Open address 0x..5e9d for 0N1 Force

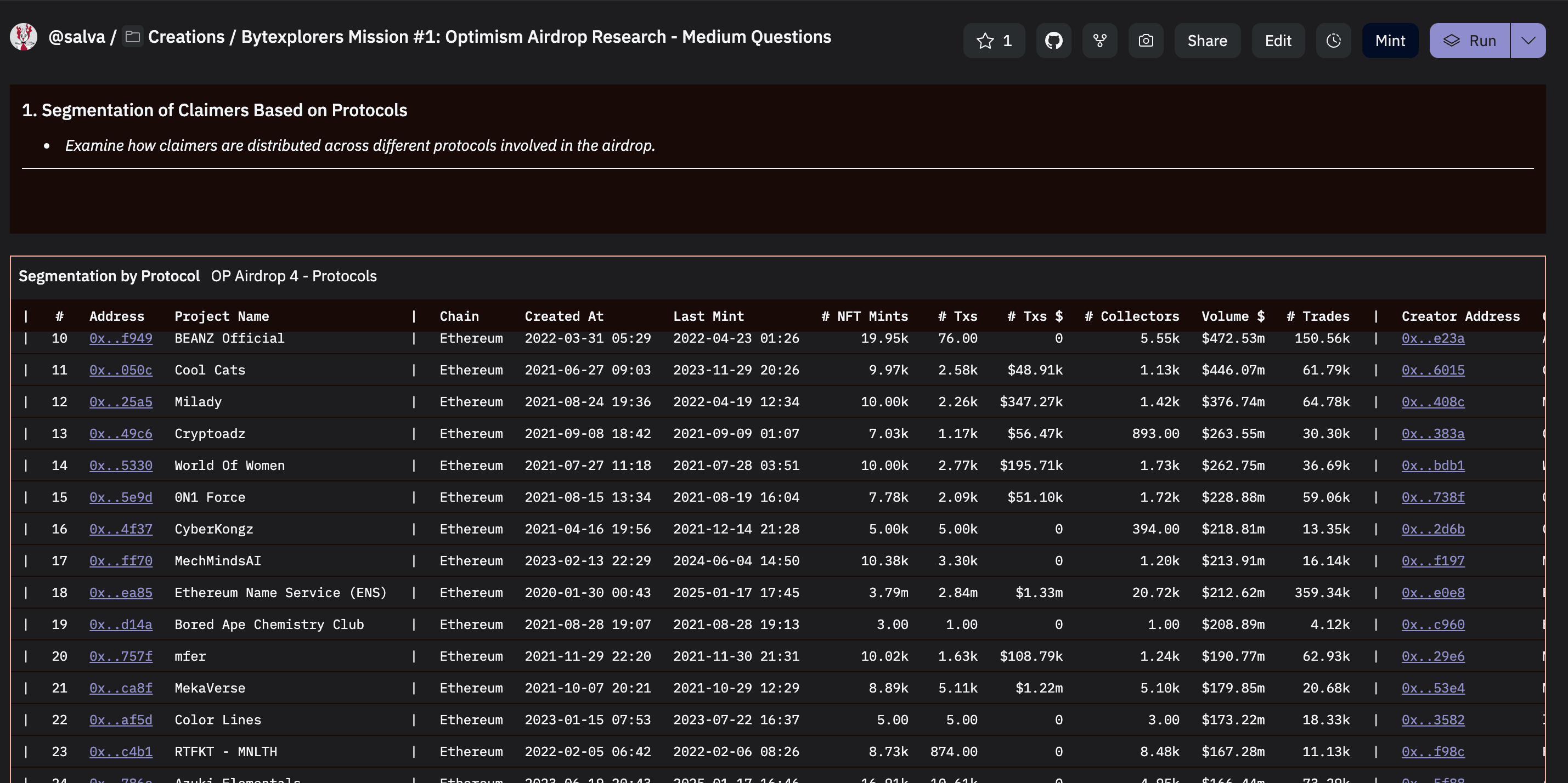tap(121, 497)
